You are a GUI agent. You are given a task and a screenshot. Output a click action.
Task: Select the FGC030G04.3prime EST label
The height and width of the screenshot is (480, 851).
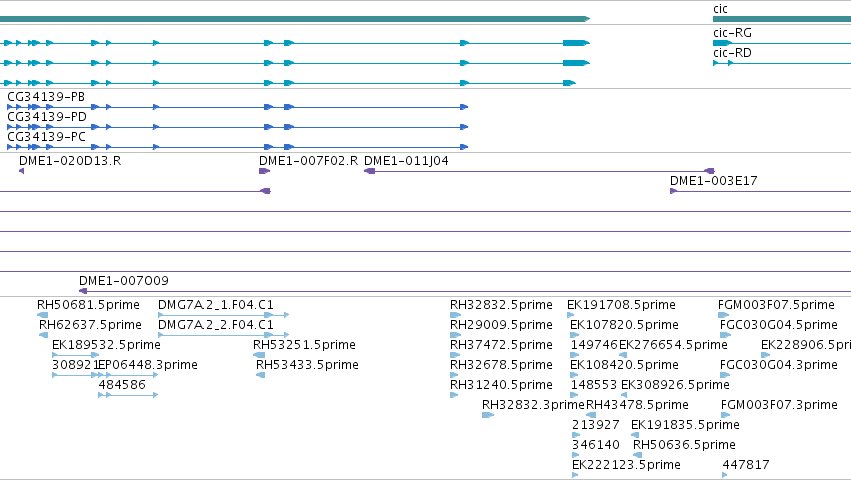click(x=779, y=365)
